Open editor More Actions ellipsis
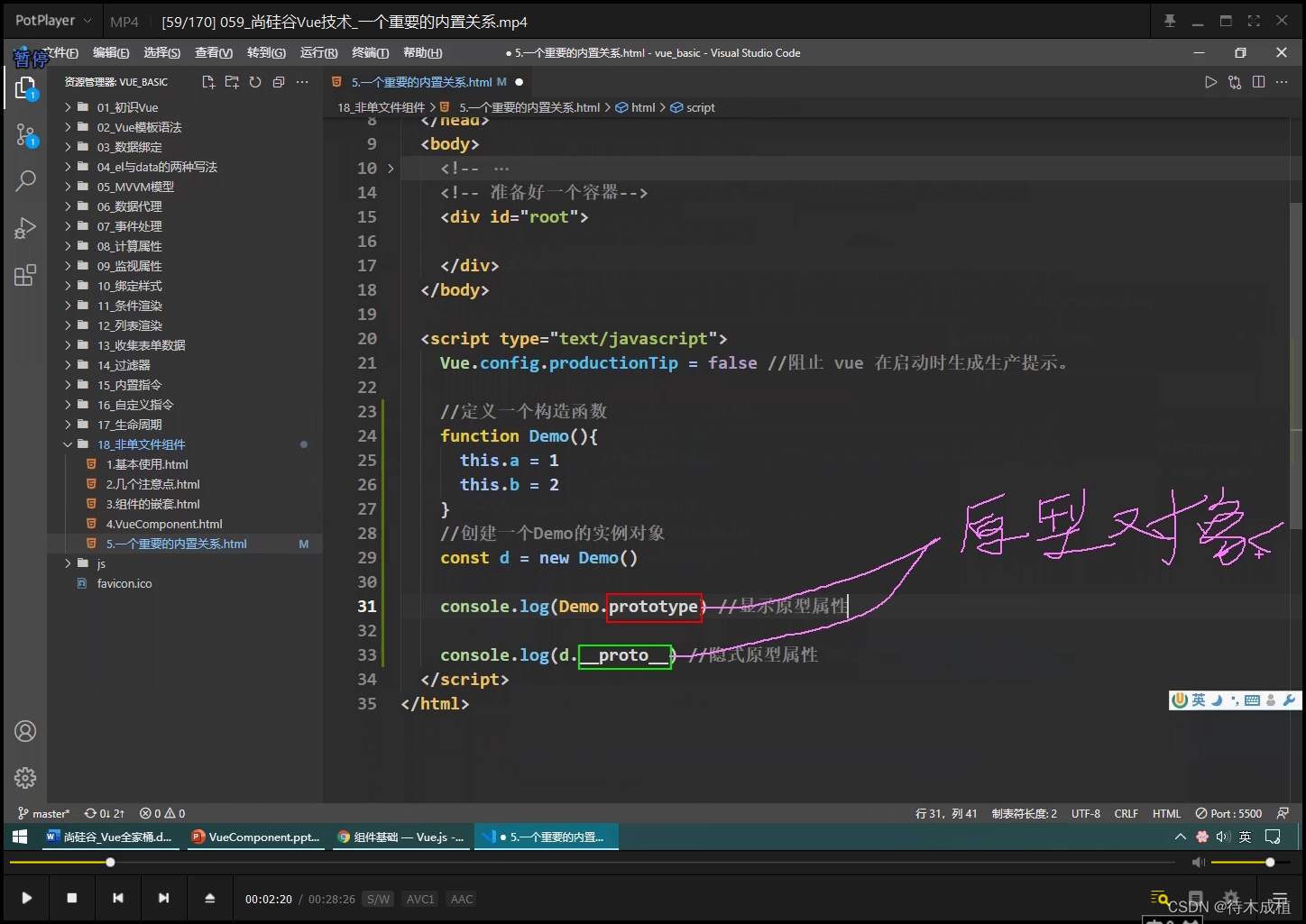This screenshot has width=1306, height=924. click(x=1282, y=82)
